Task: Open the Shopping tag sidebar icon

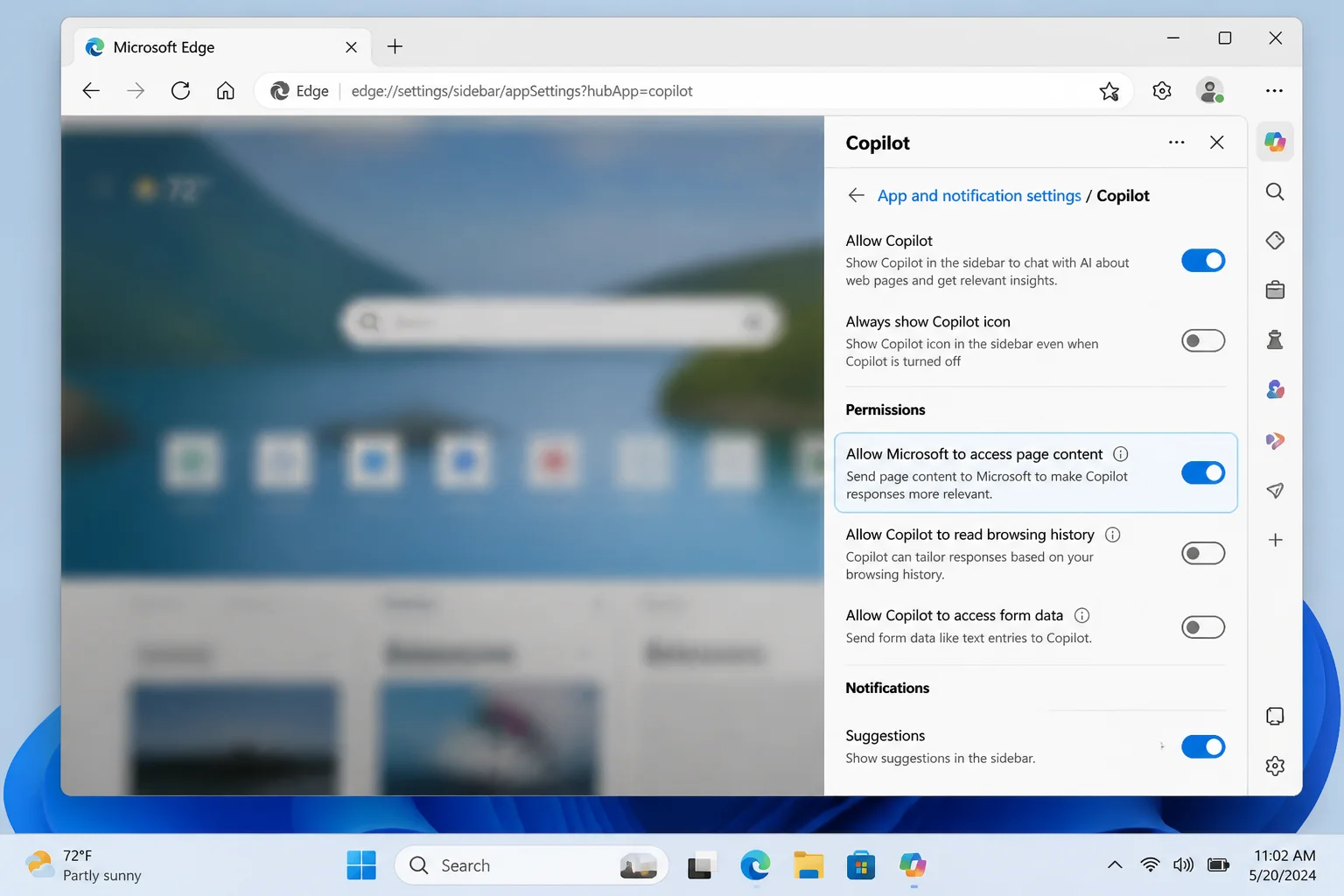Action: (1275, 241)
